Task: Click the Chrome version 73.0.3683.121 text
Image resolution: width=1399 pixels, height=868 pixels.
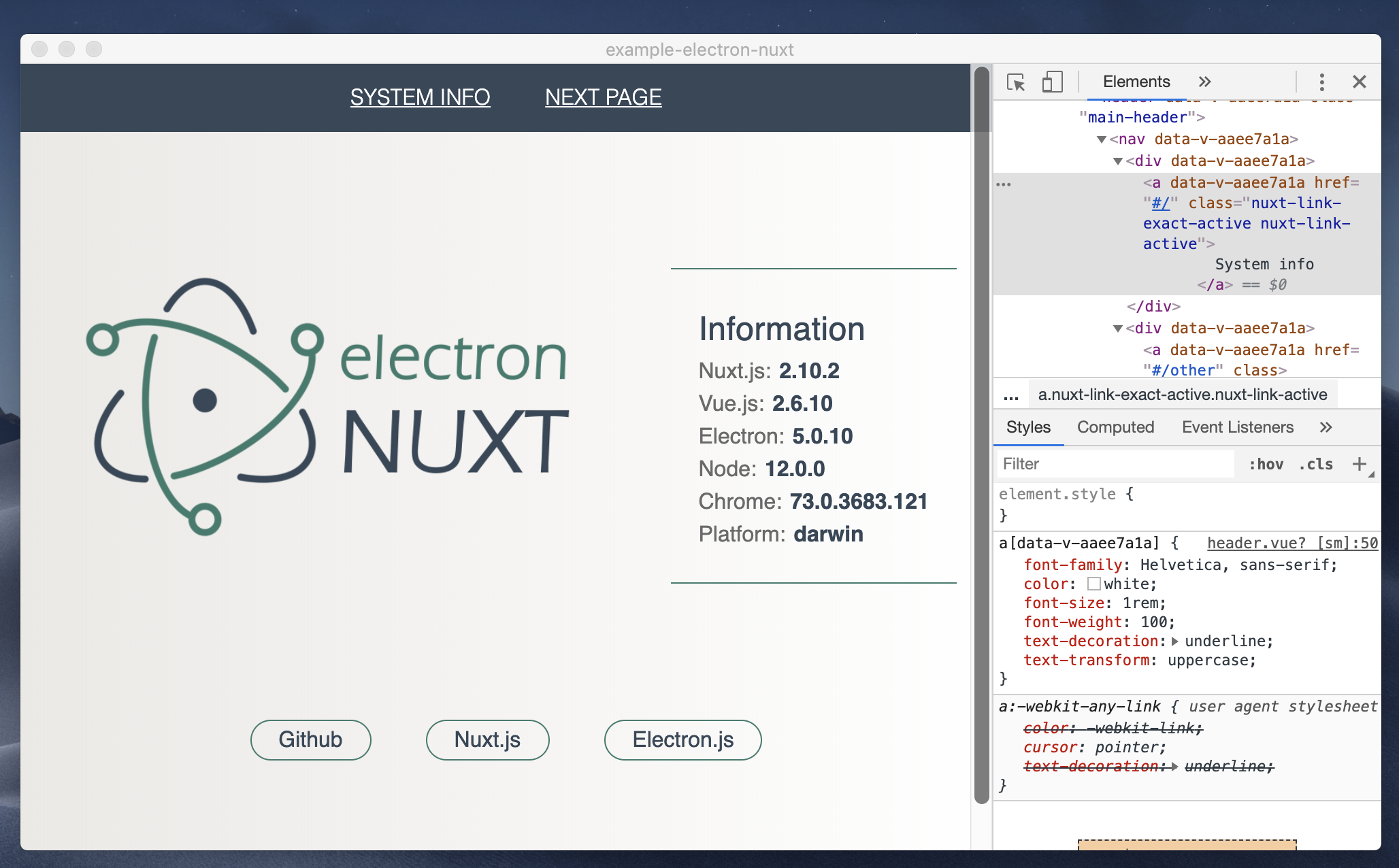Action: (x=858, y=501)
